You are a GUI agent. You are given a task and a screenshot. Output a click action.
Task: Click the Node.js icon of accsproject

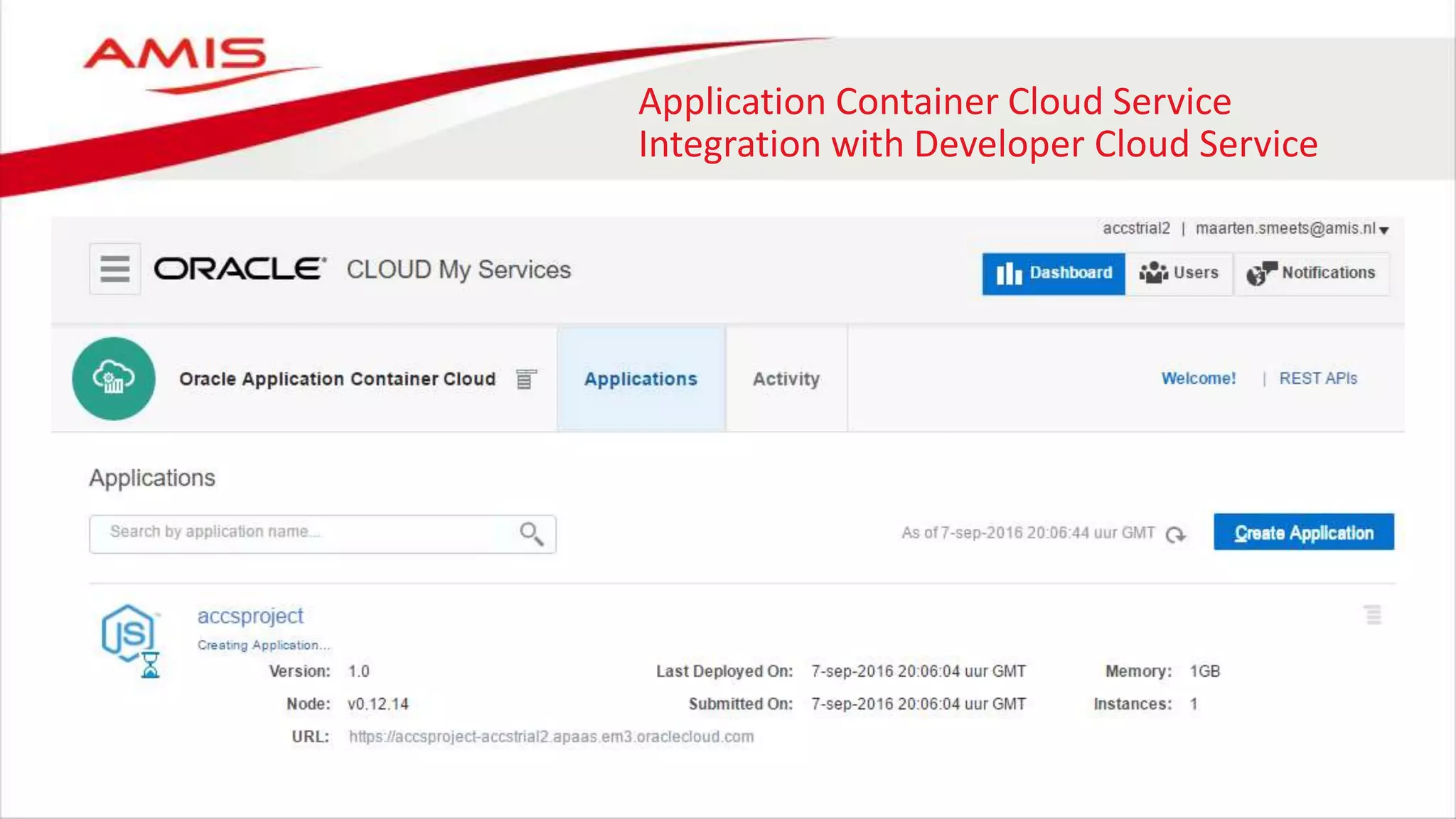click(128, 633)
